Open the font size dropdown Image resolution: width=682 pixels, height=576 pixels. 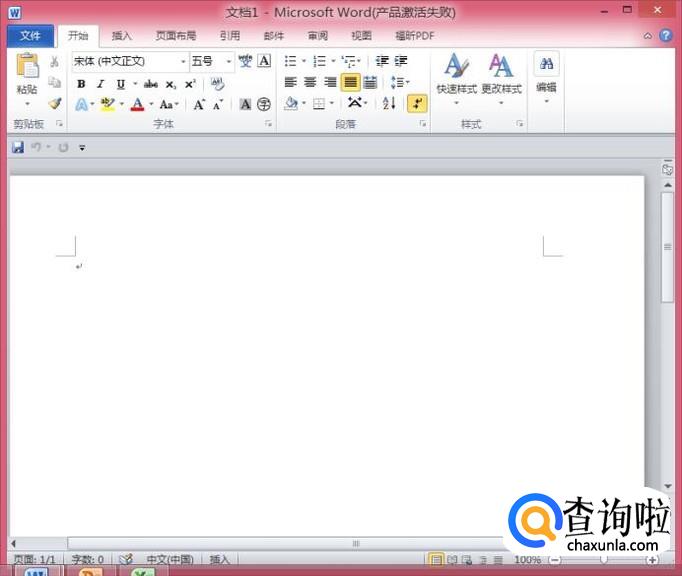click(x=228, y=61)
